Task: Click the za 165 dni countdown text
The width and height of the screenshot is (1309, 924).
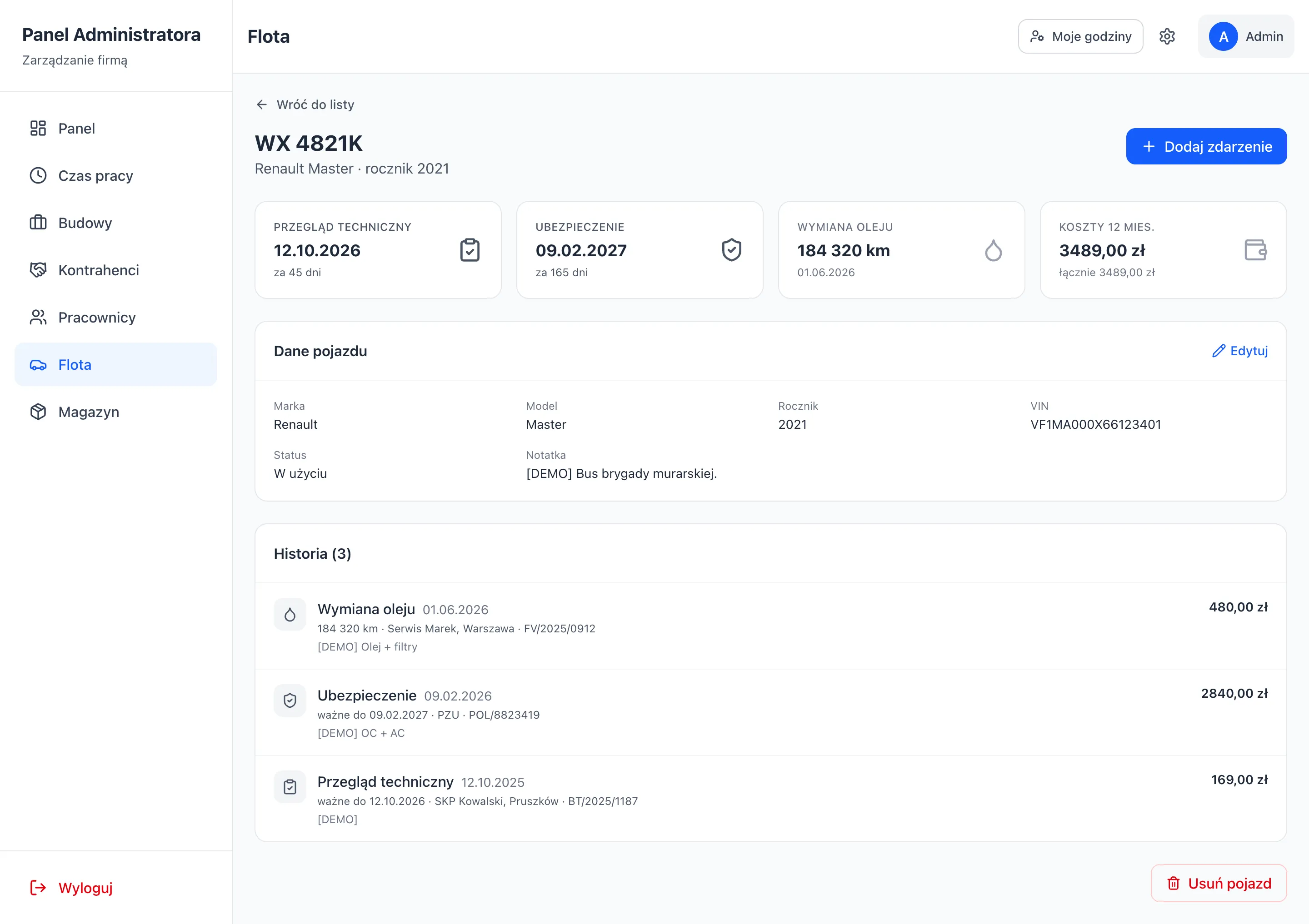Action: (x=562, y=272)
